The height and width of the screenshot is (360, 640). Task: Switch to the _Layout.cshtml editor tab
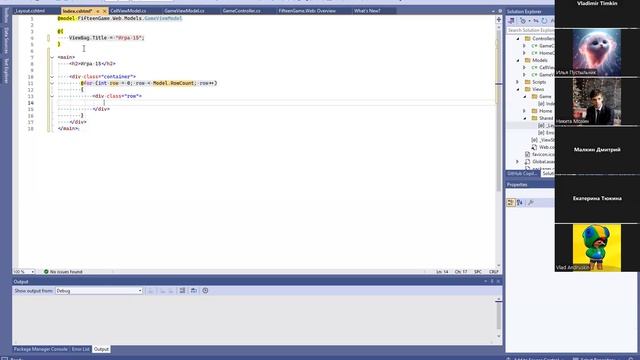pos(30,11)
